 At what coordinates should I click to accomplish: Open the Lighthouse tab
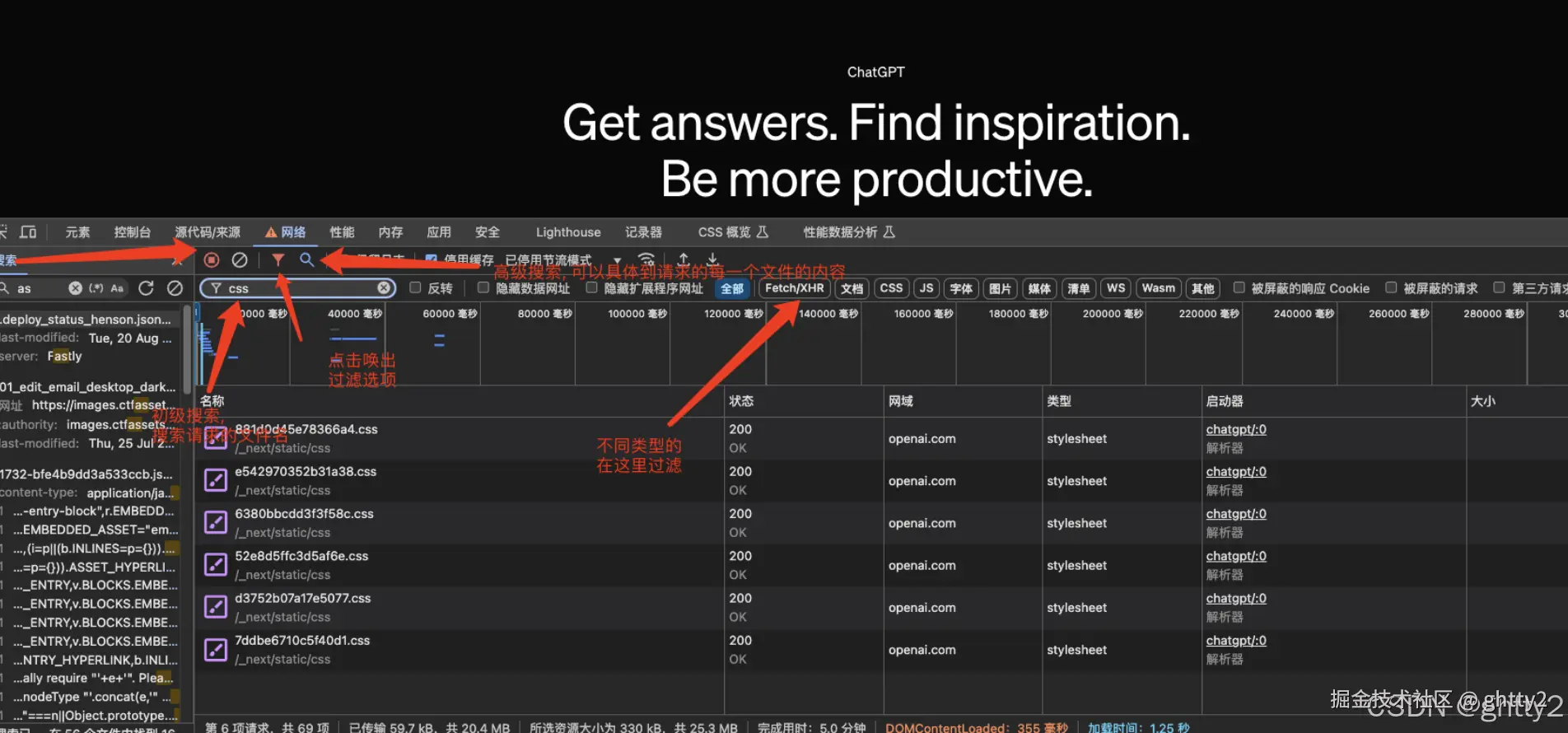(568, 232)
